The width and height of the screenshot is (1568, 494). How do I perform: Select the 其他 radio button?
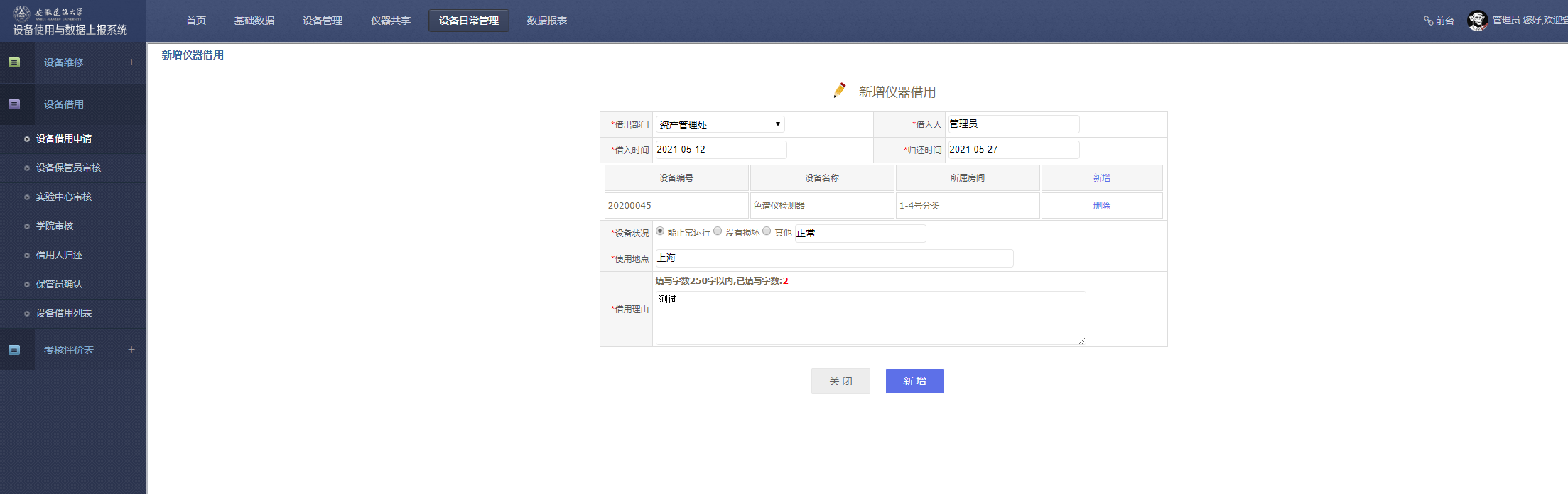coord(767,231)
